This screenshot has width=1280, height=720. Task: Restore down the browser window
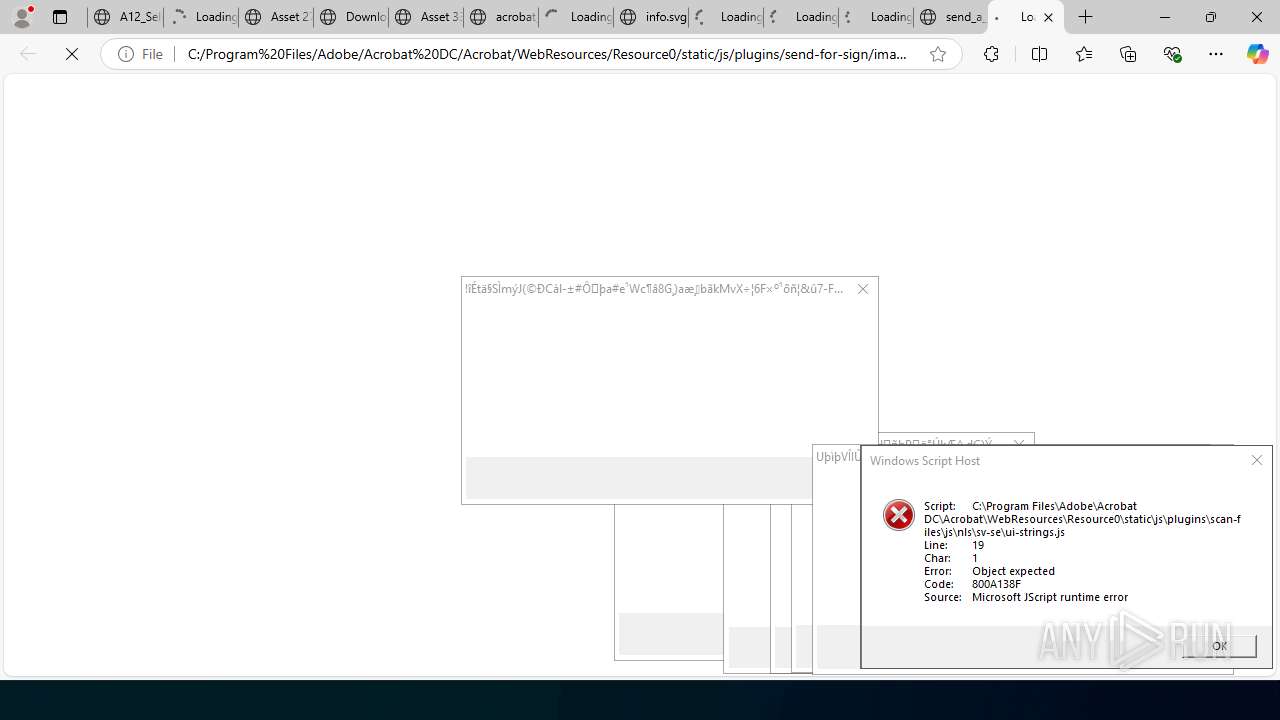[1211, 17]
